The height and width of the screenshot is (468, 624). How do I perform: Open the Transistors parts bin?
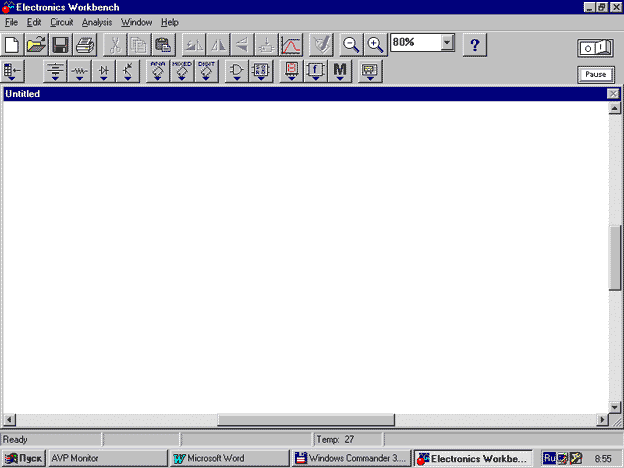[x=128, y=71]
